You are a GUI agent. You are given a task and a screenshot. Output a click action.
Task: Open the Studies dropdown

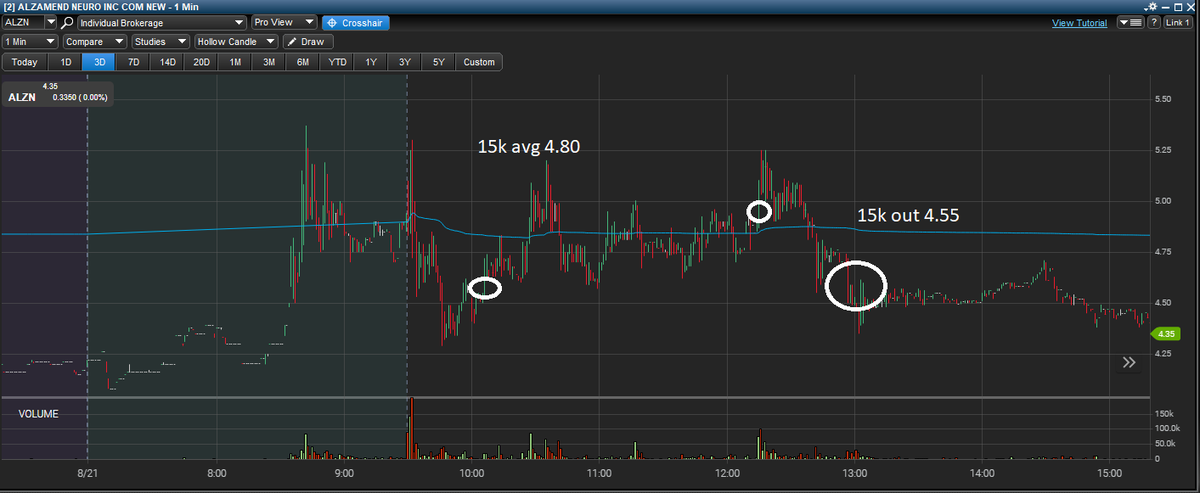(x=161, y=42)
